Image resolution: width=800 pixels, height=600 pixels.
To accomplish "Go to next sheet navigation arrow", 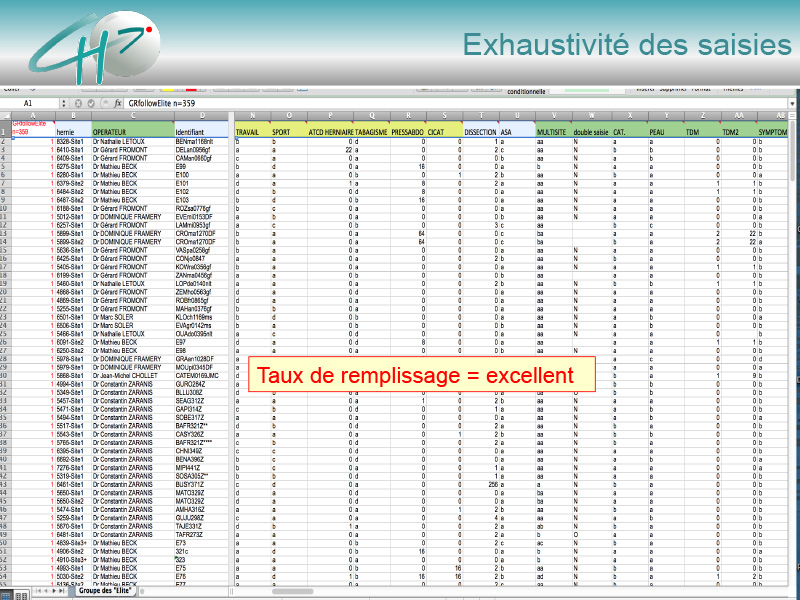I will point(54,591).
